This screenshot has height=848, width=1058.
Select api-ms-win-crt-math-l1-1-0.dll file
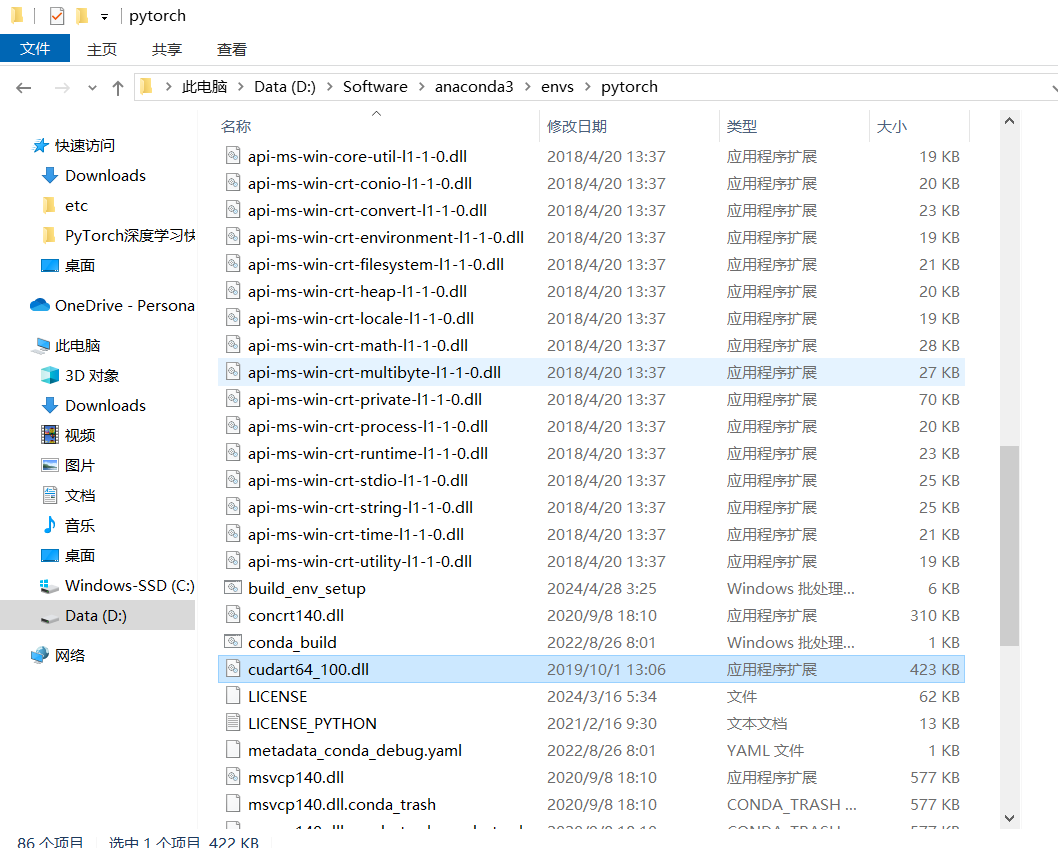pos(591,345)
